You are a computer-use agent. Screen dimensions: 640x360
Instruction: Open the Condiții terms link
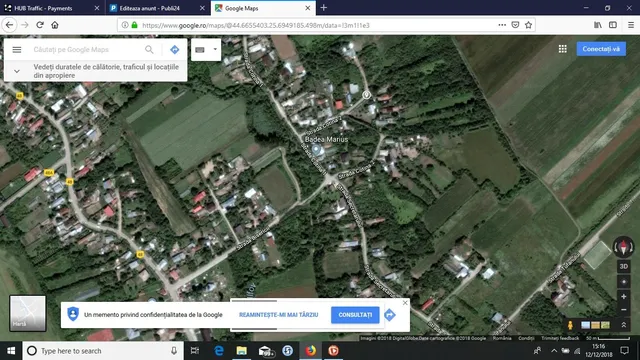[x=526, y=338]
